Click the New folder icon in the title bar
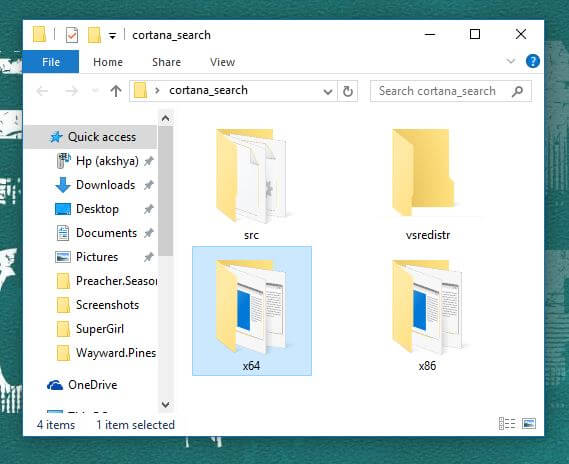 (94, 35)
